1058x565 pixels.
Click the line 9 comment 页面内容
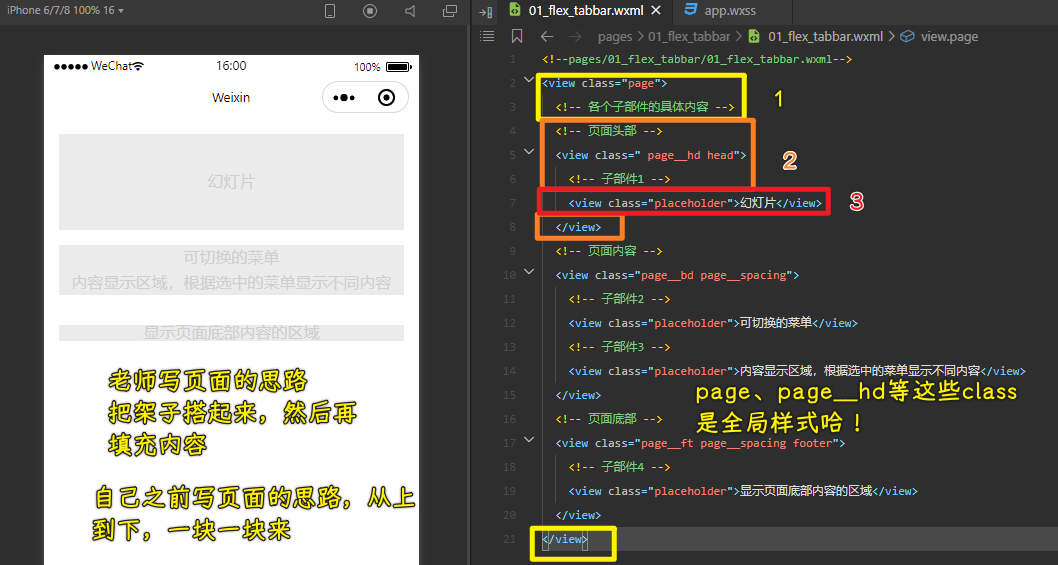coord(609,251)
